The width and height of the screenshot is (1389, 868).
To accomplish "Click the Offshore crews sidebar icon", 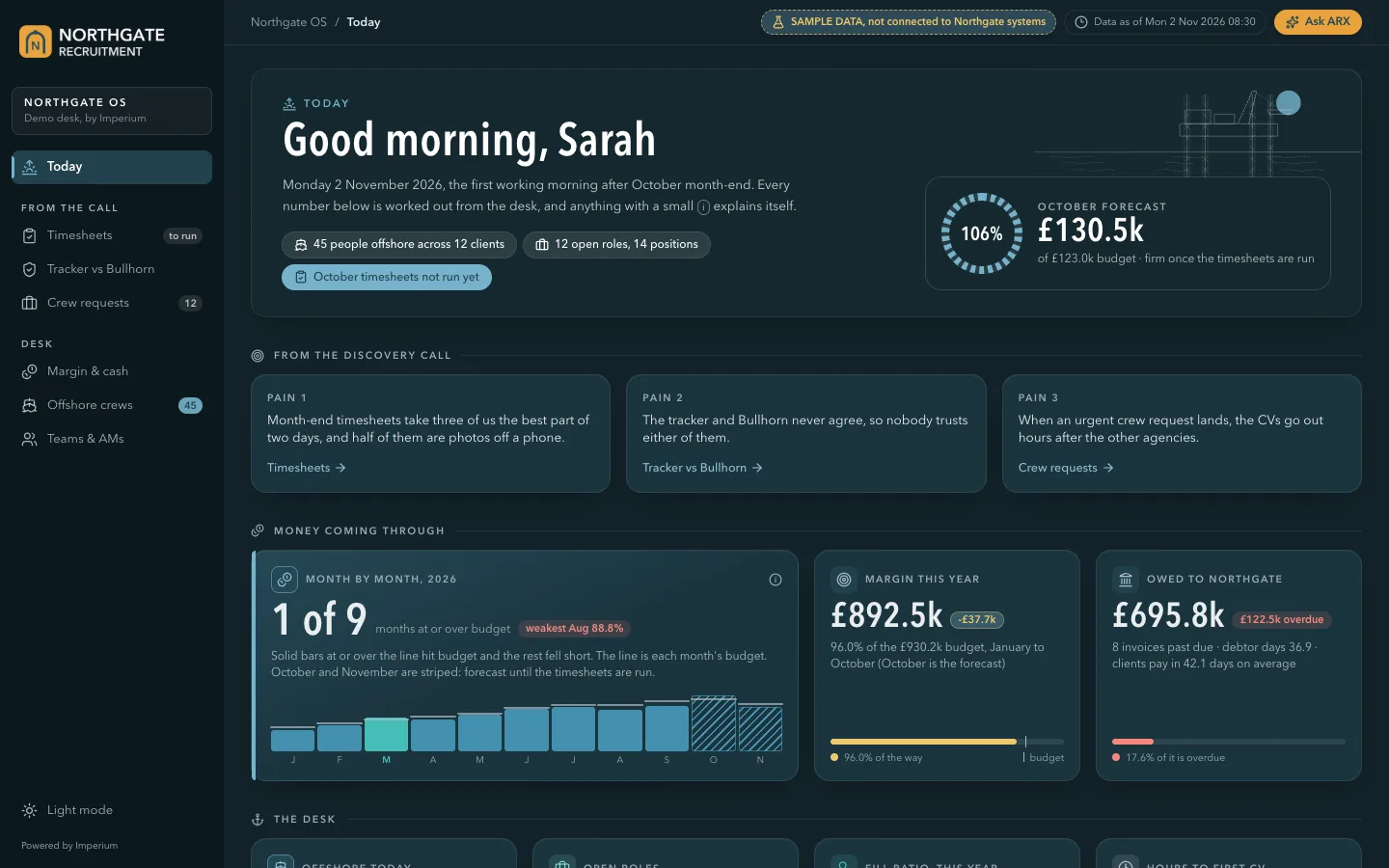I will [30, 405].
